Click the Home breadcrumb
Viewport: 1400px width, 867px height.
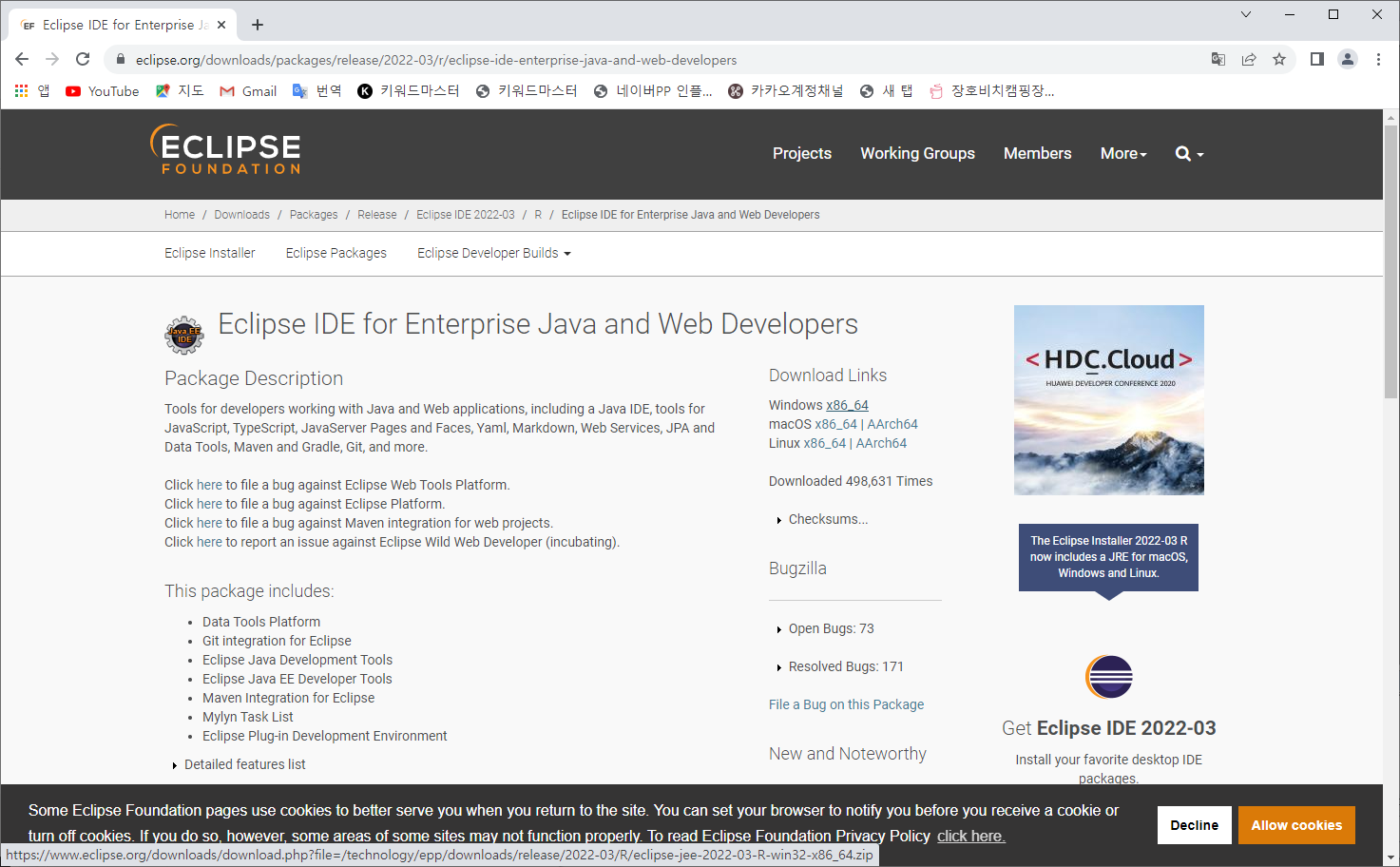click(180, 215)
